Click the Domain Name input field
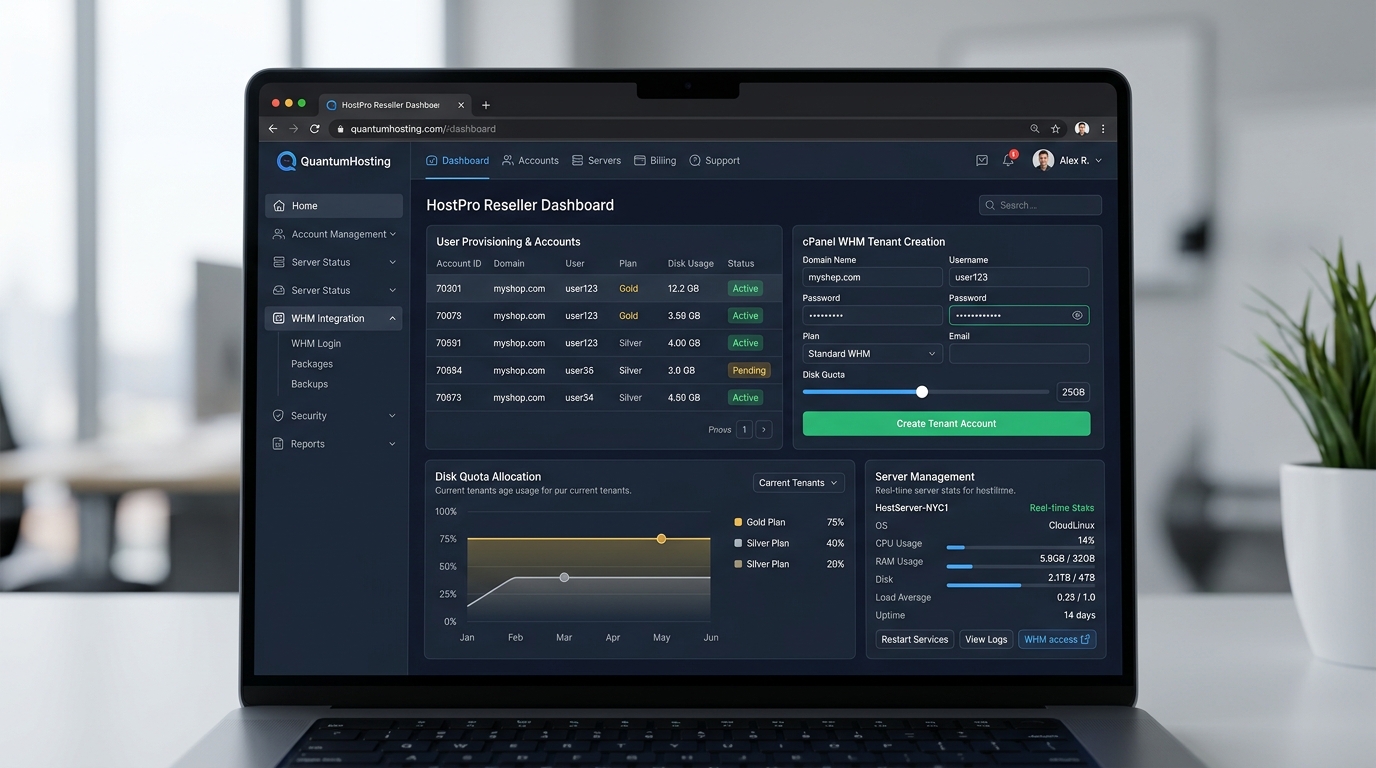The image size is (1376, 768). coord(872,277)
